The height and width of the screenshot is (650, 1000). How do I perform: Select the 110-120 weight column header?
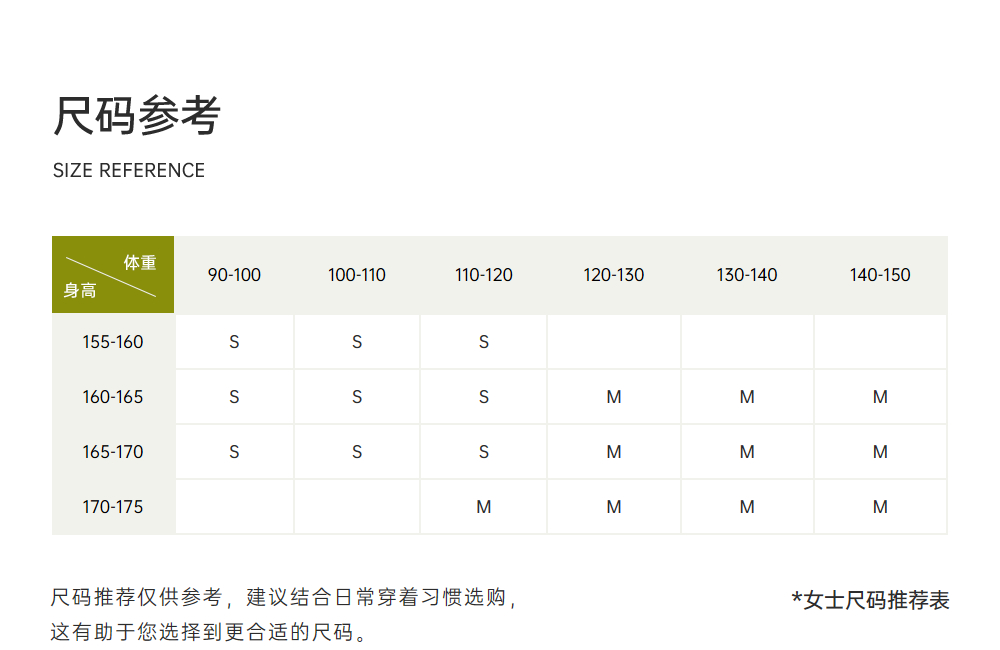pos(483,275)
